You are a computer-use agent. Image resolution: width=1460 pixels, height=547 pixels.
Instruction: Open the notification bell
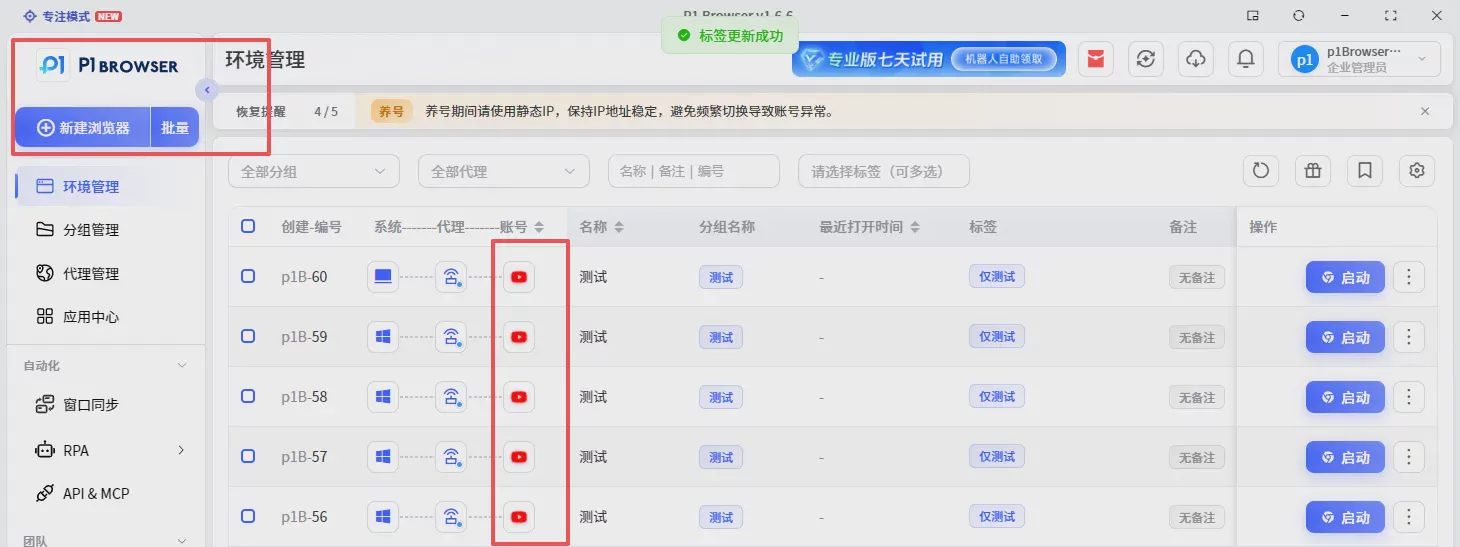click(1246, 60)
